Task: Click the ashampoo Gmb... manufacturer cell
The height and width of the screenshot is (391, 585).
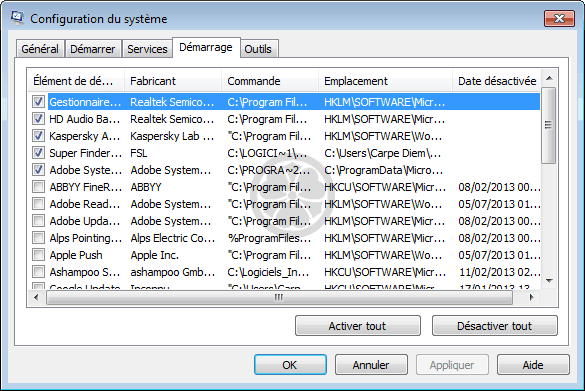Action: pyautogui.click(x=173, y=272)
